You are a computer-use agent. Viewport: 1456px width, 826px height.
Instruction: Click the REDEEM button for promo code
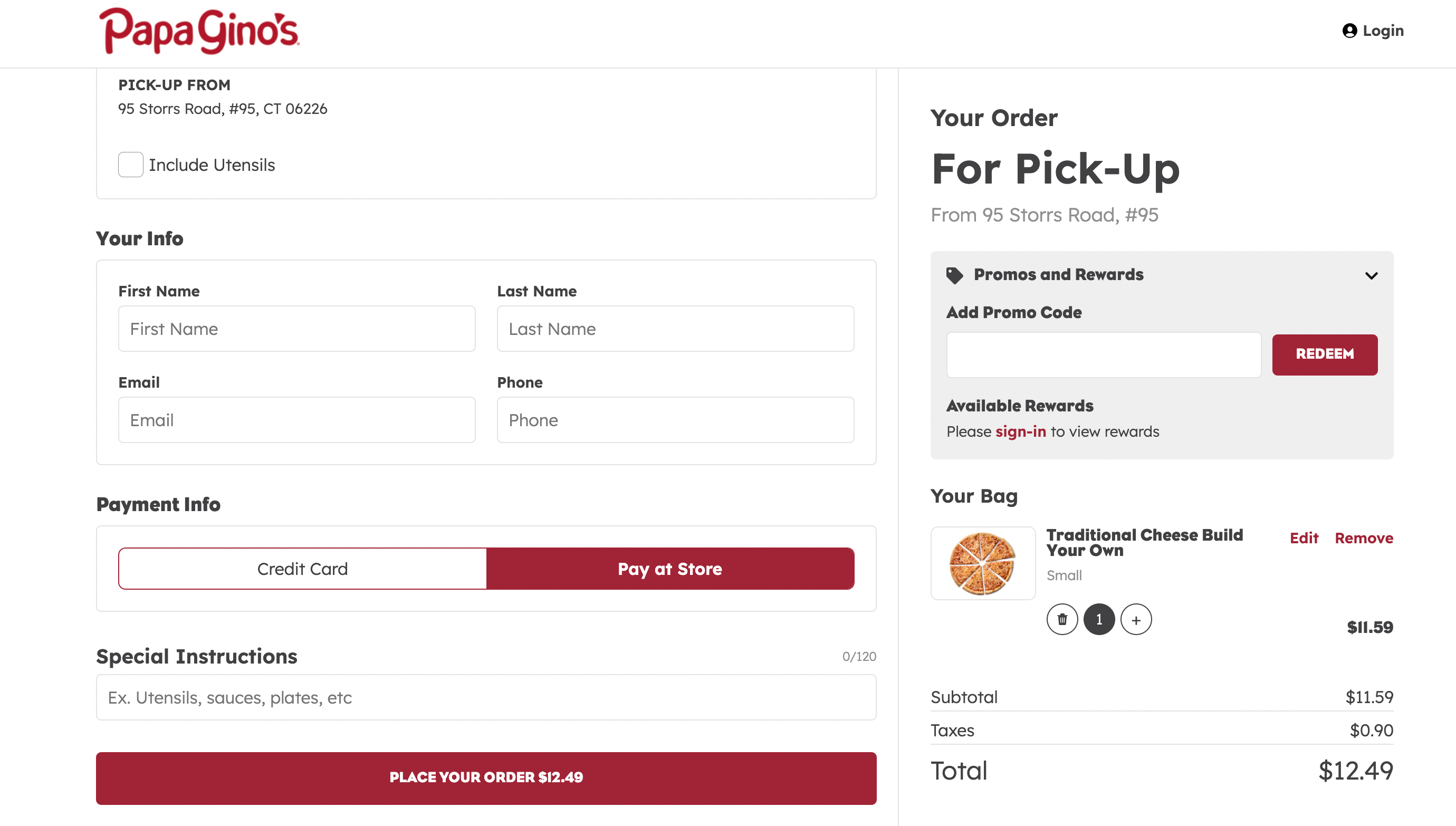(1325, 354)
